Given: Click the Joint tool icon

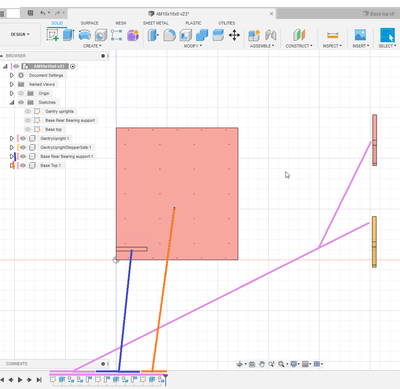Looking at the screenshot, I should coord(271,35).
